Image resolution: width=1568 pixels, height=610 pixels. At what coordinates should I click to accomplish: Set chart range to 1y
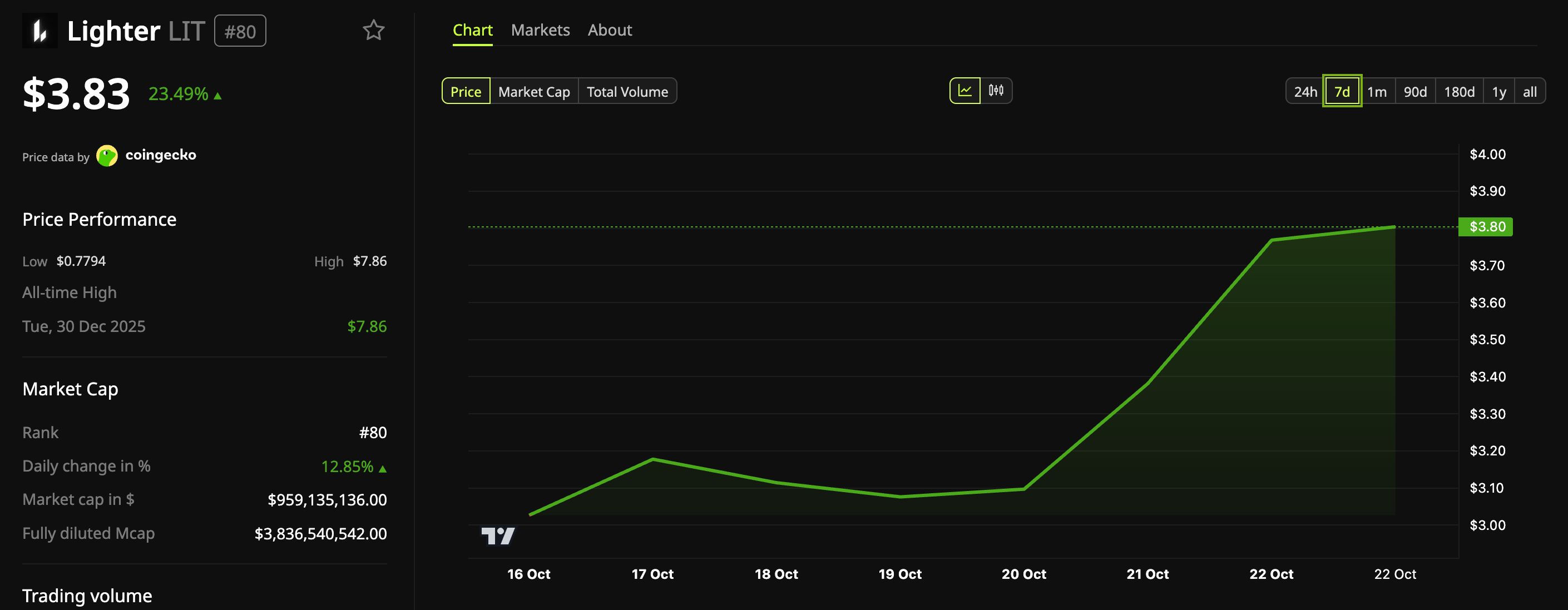click(x=1498, y=91)
